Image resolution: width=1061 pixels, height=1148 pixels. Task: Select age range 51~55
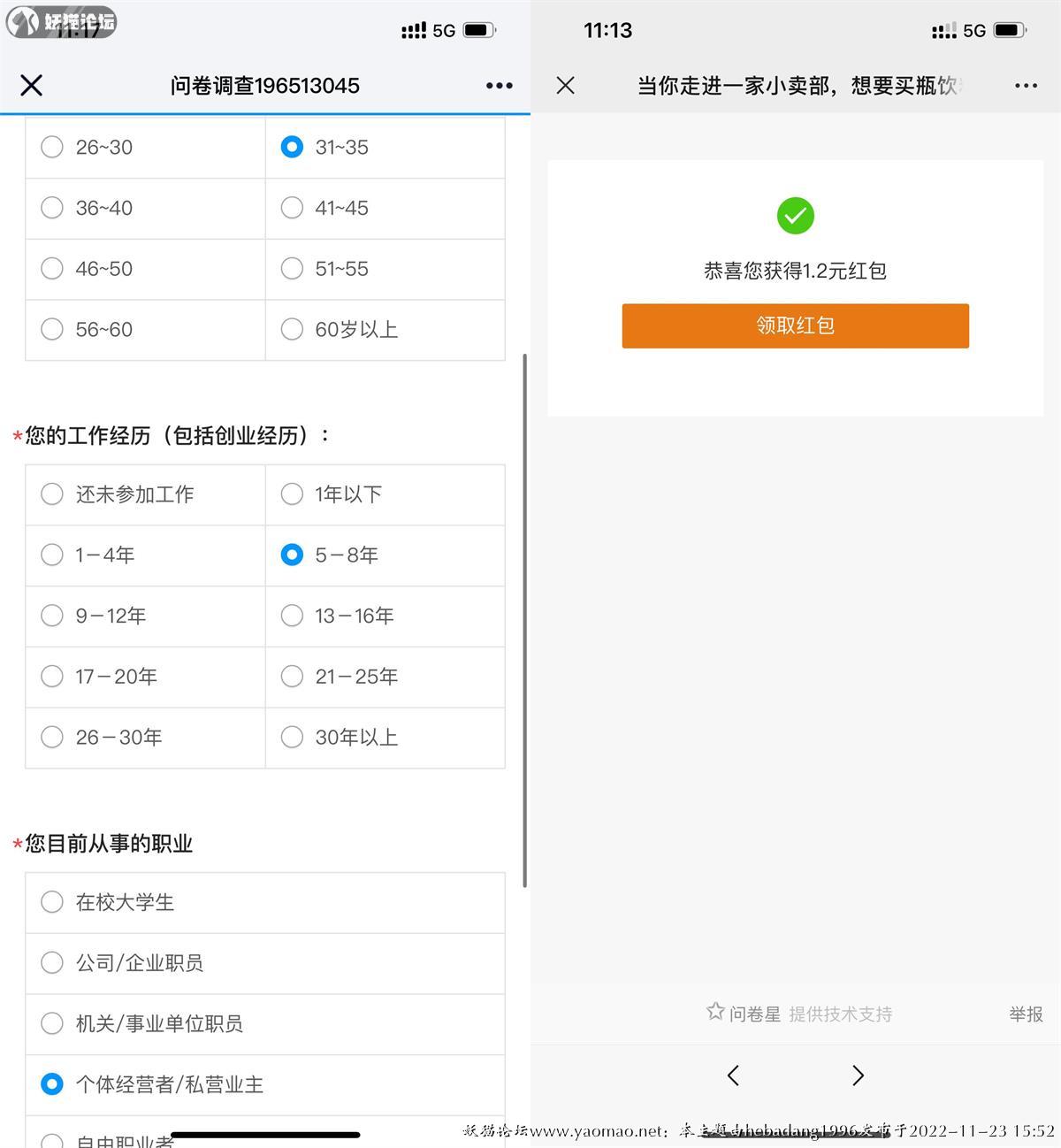coord(385,269)
